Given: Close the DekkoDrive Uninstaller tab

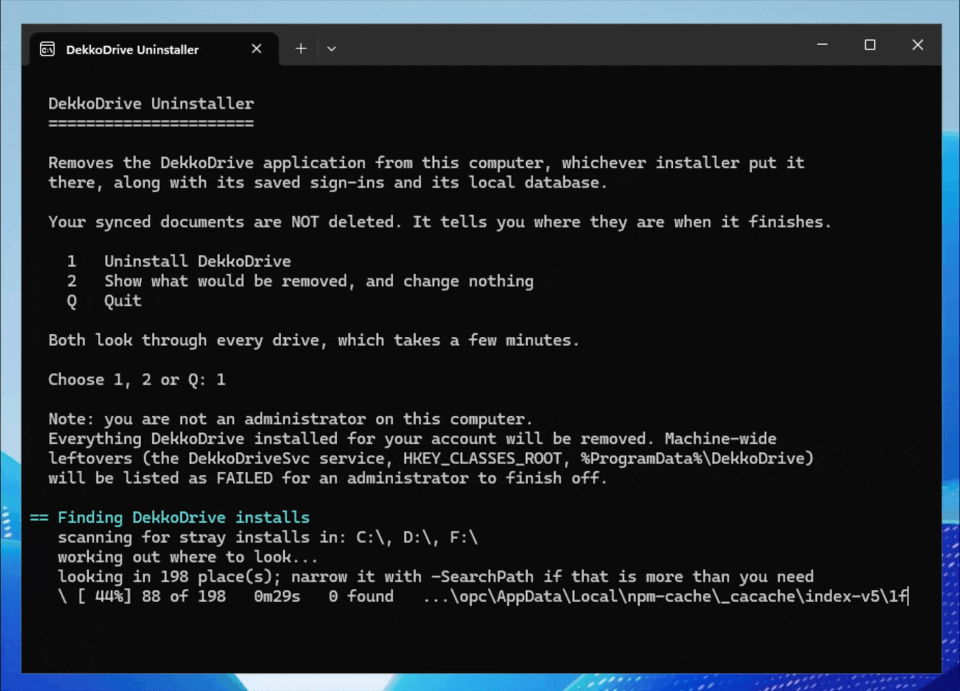Looking at the screenshot, I should [257, 49].
